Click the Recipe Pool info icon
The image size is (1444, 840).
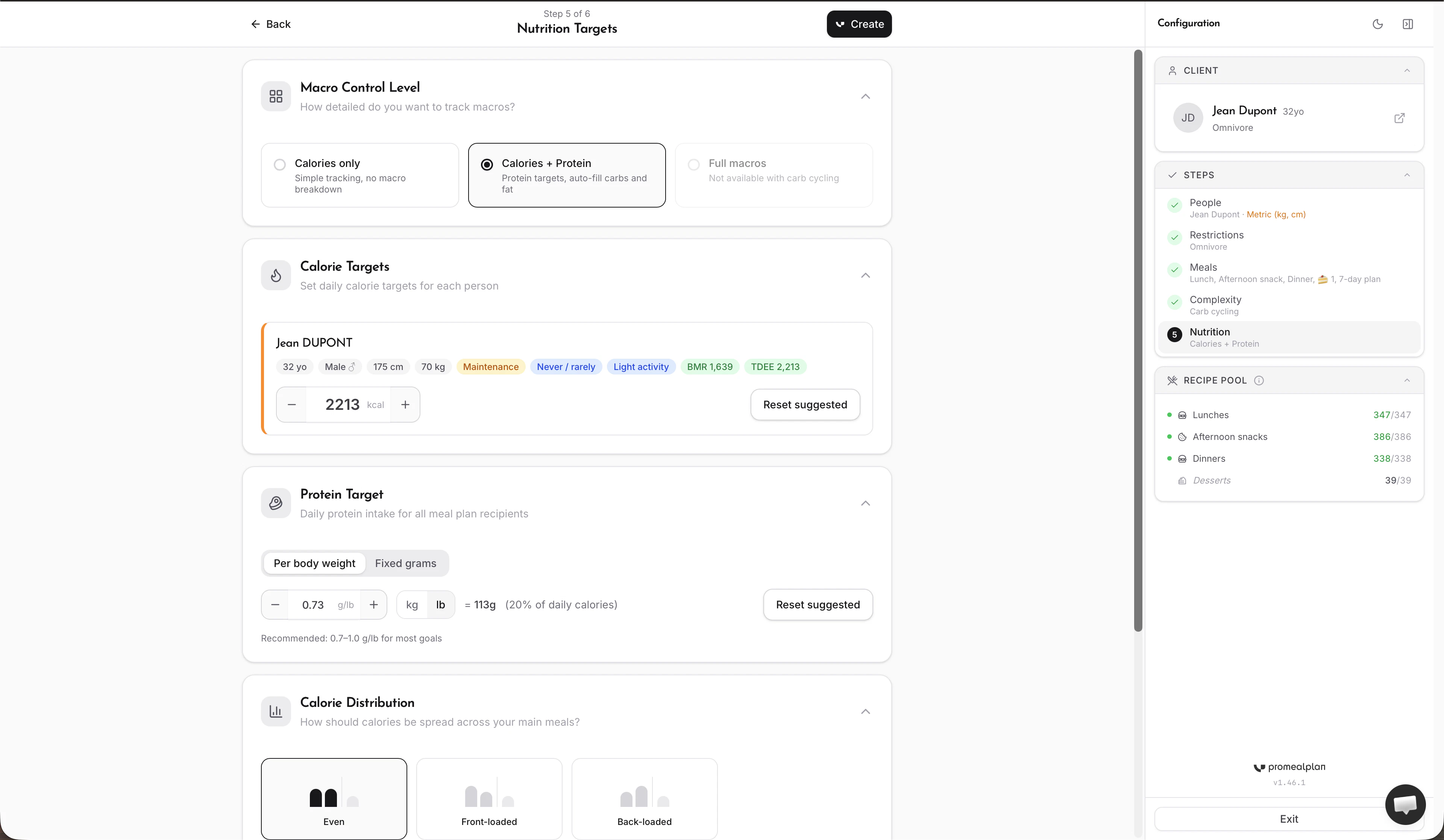coord(1259,381)
